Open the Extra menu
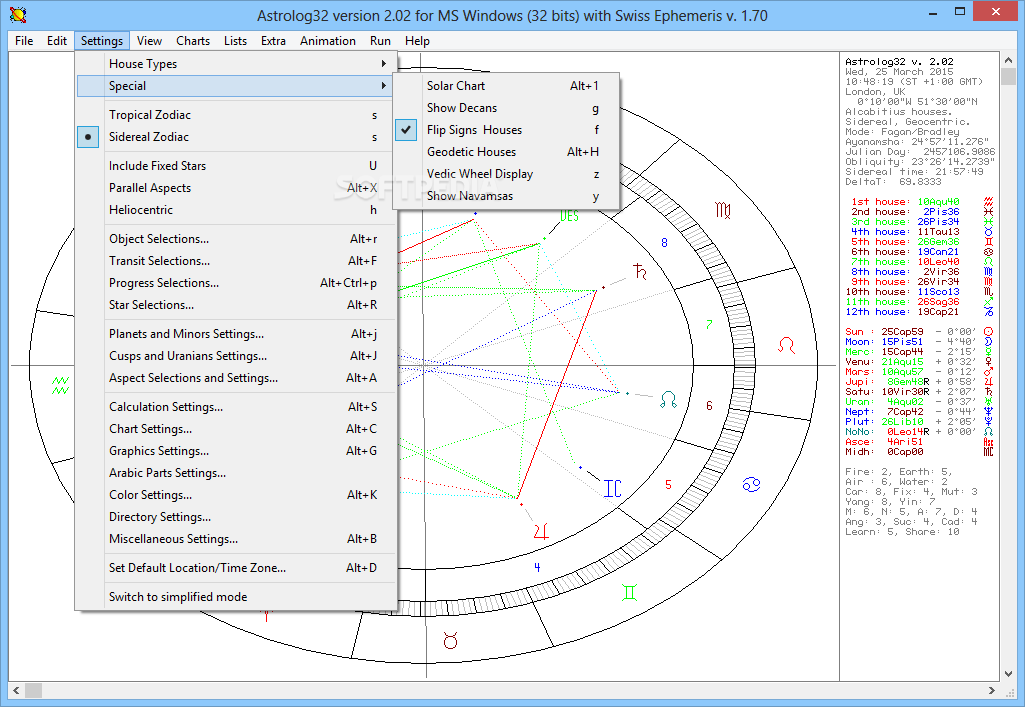This screenshot has height=707, width=1025. [x=273, y=41]
